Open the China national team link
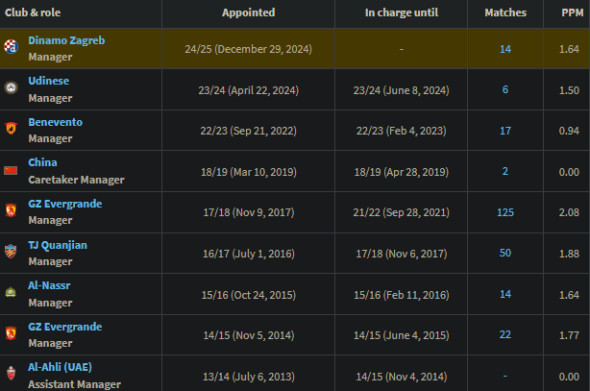This screenshot has width=590, height=391. (43, 163)
